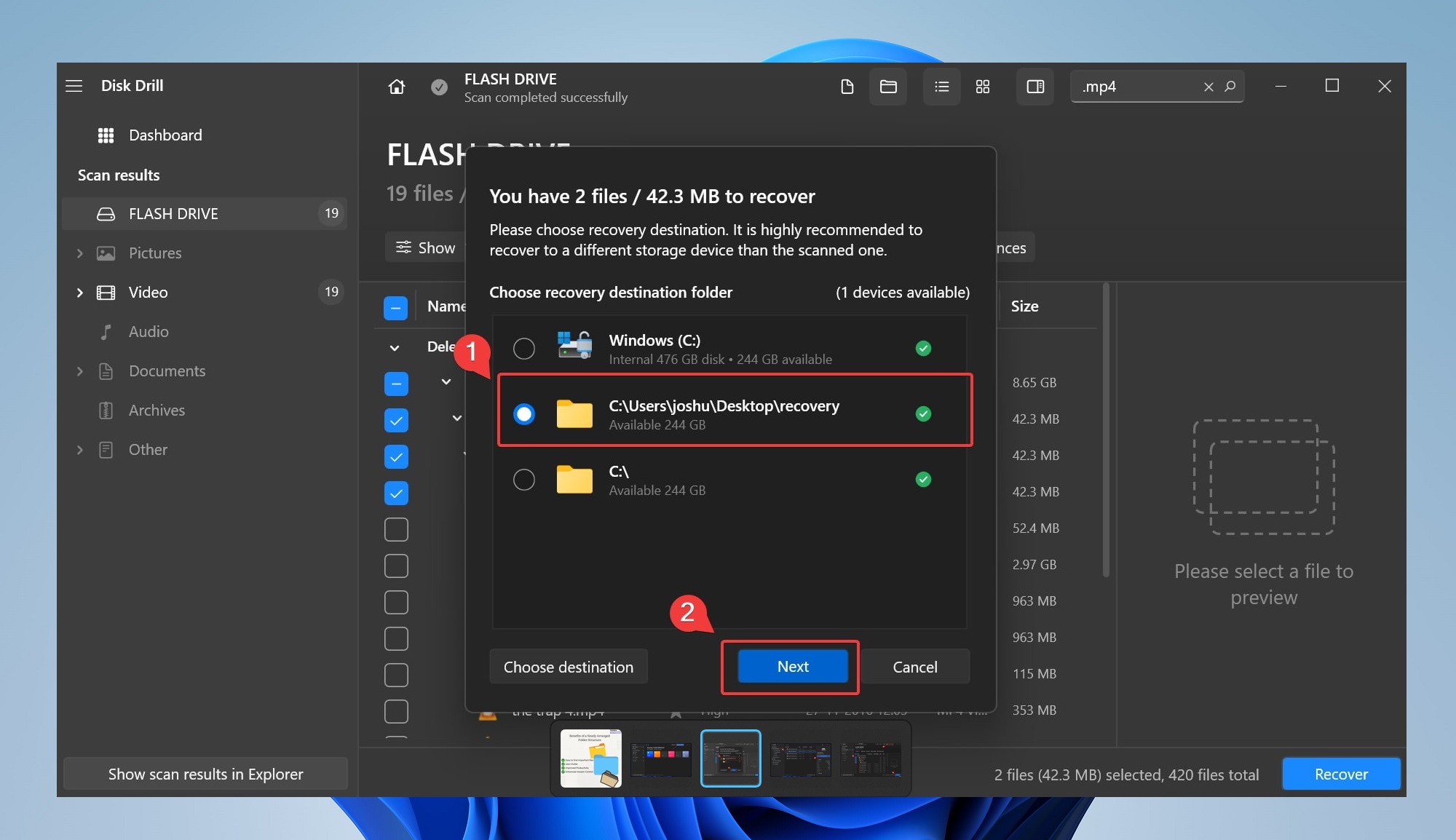Click the list view icon in toolbar
Screen dimensions: 1456x840
pos(940,87)
